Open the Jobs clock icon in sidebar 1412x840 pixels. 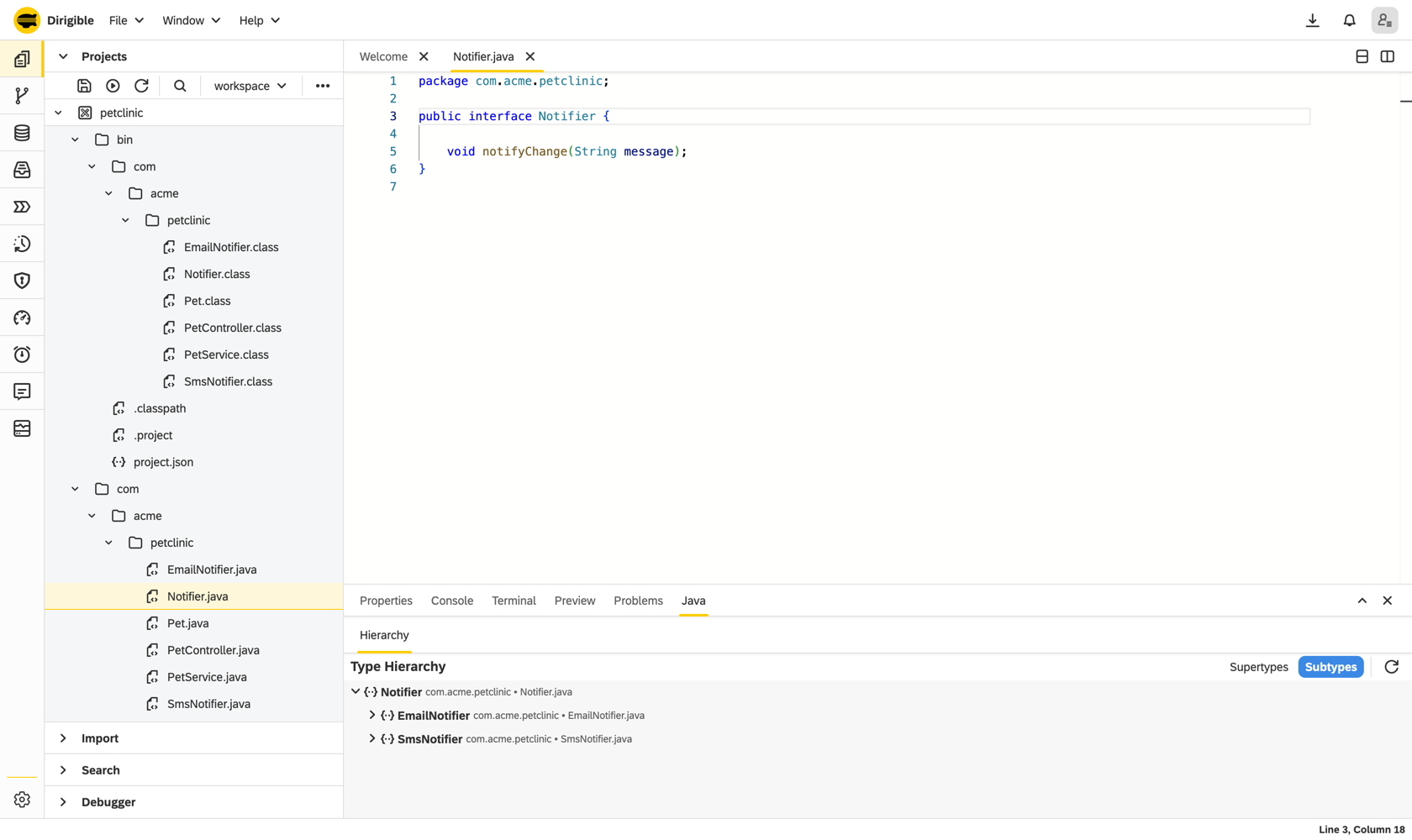click(22, 354)
